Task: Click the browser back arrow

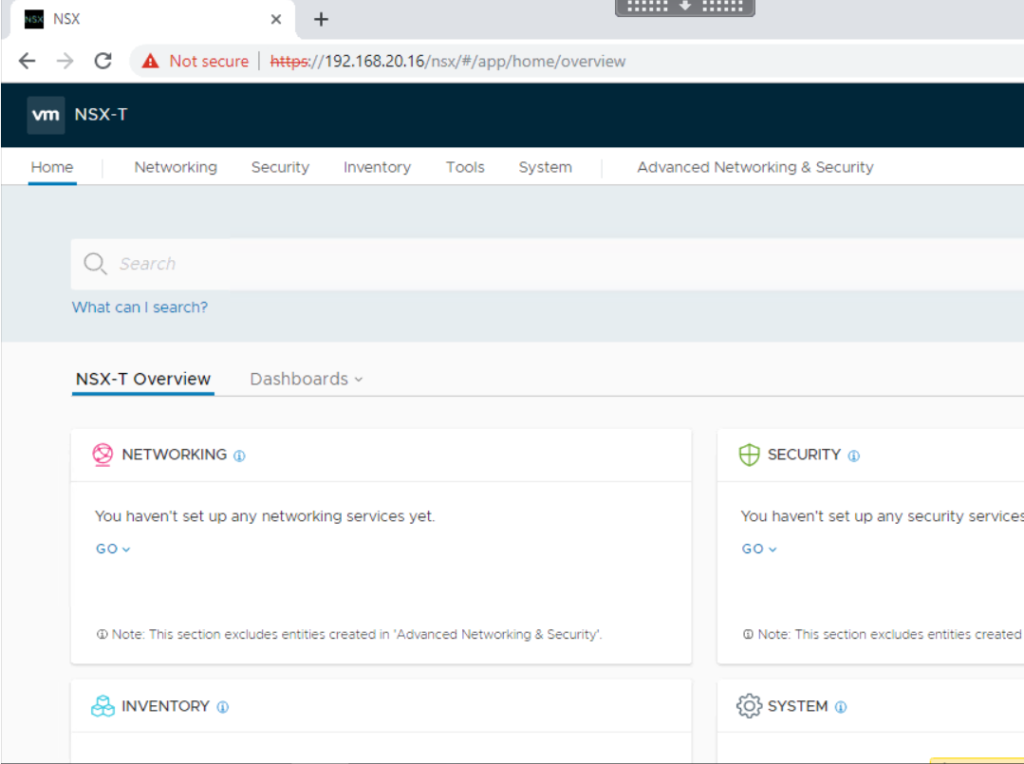Action: coord(27,61)
